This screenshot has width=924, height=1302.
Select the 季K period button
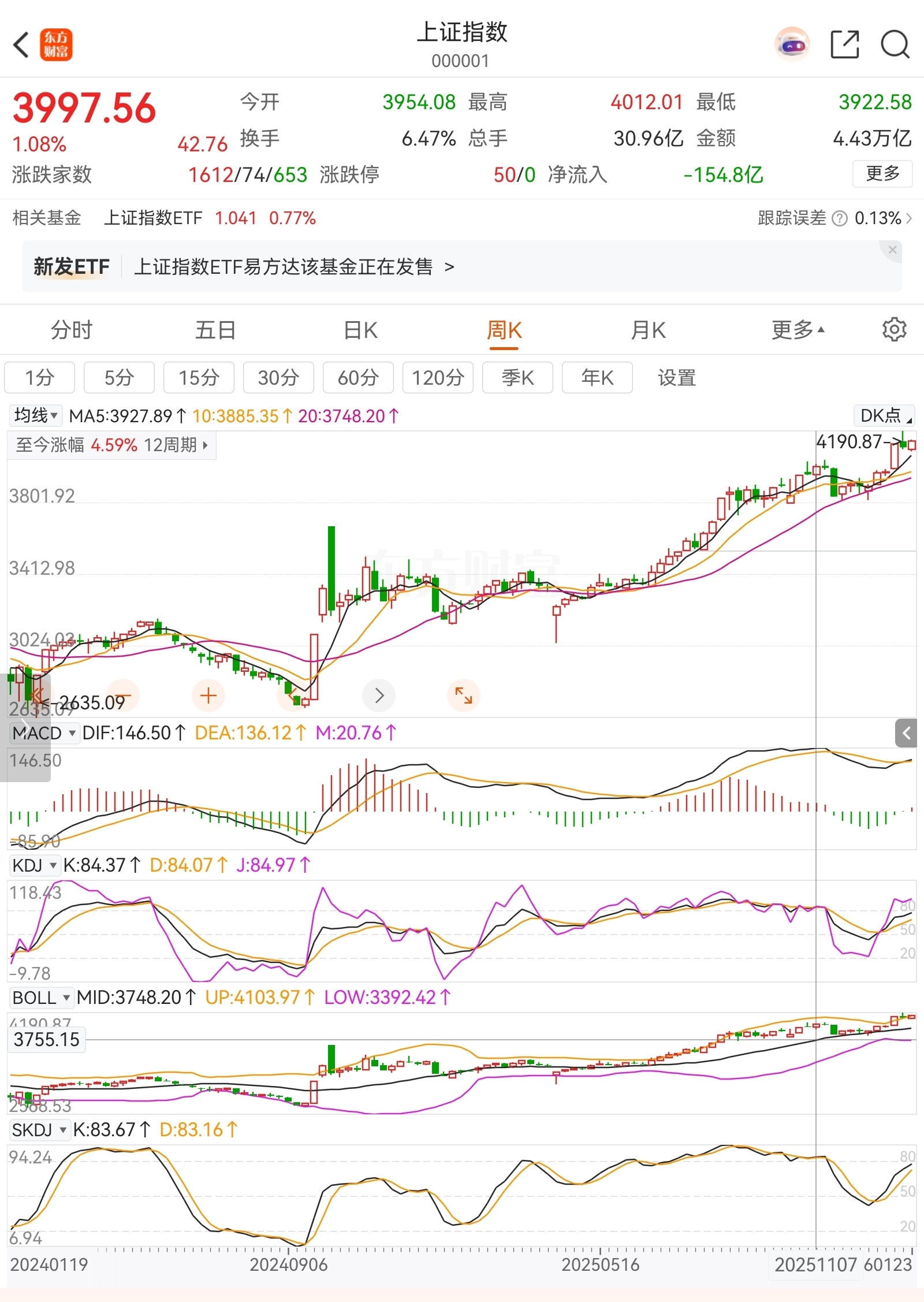(x=517, y=378)
